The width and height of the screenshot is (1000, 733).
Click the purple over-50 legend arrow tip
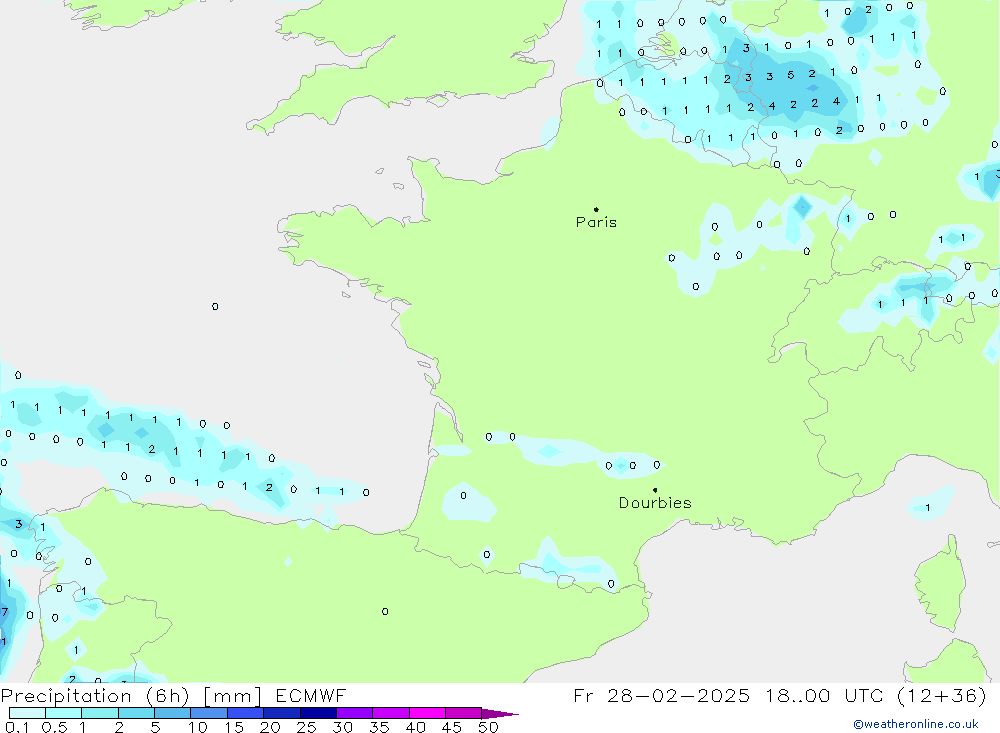tap(500, 714)
